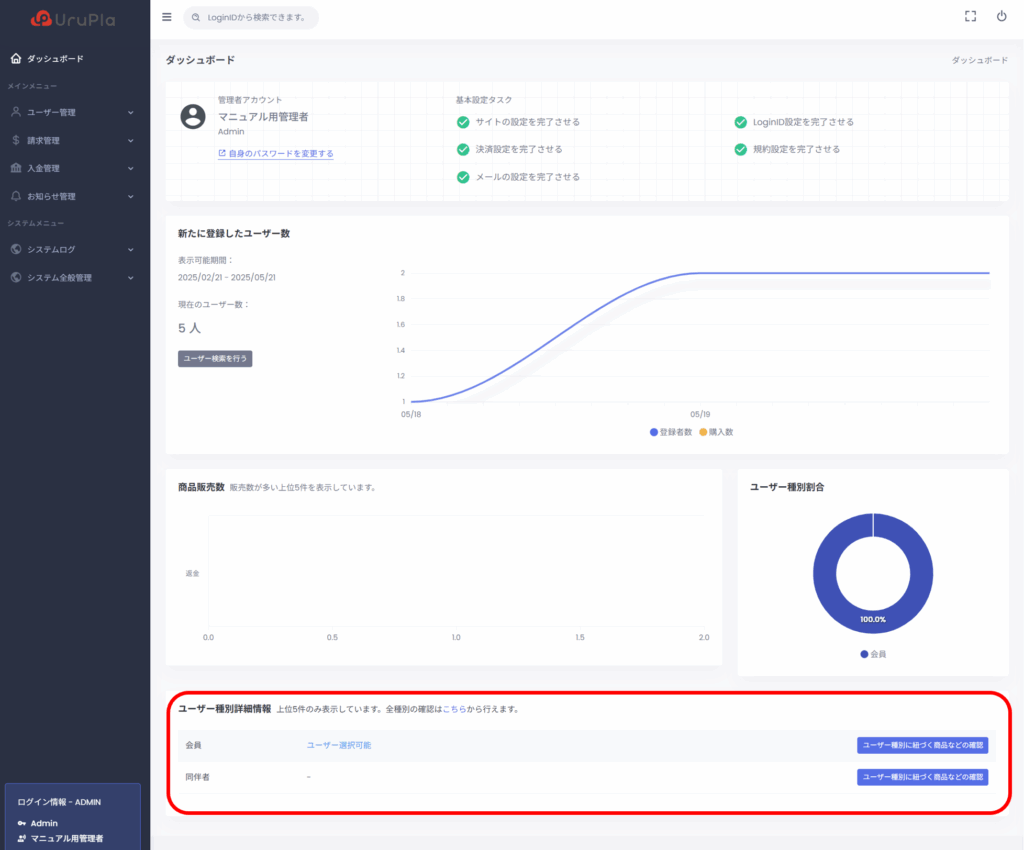This screenshot has width=1024, height=850.
Task: Expand お知らせ管理 chevron
Action: click(131, 197)
